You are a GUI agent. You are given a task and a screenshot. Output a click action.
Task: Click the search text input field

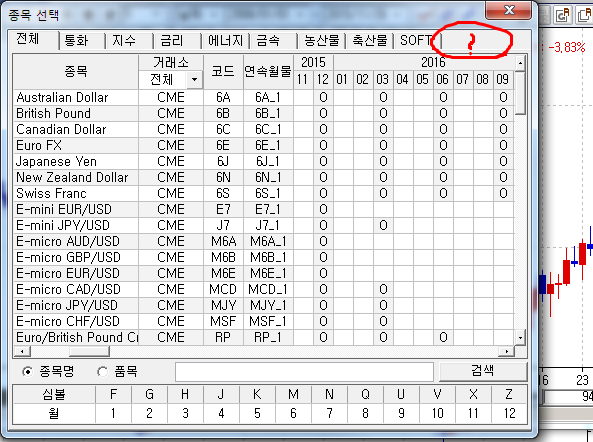pos(304,372)
